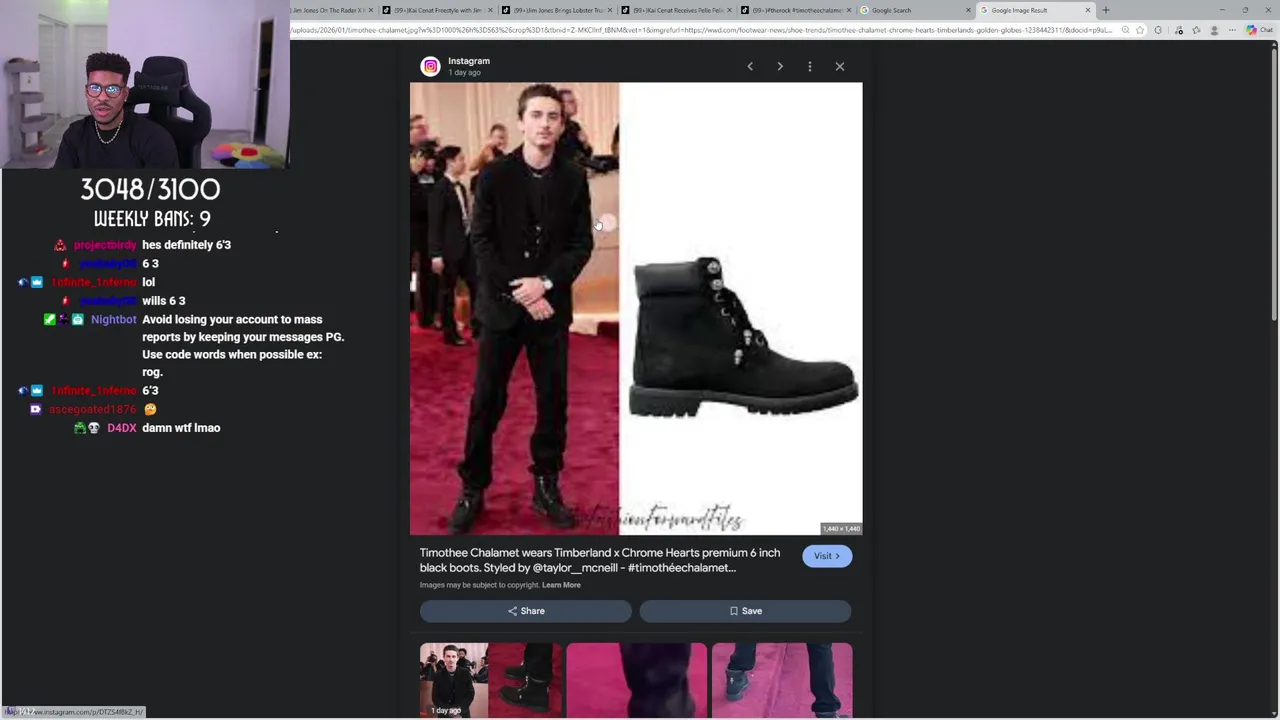Open three-dot options menu for image result
The width and height of the screenshot is (1280, 720).
click(x=810, y=66)
